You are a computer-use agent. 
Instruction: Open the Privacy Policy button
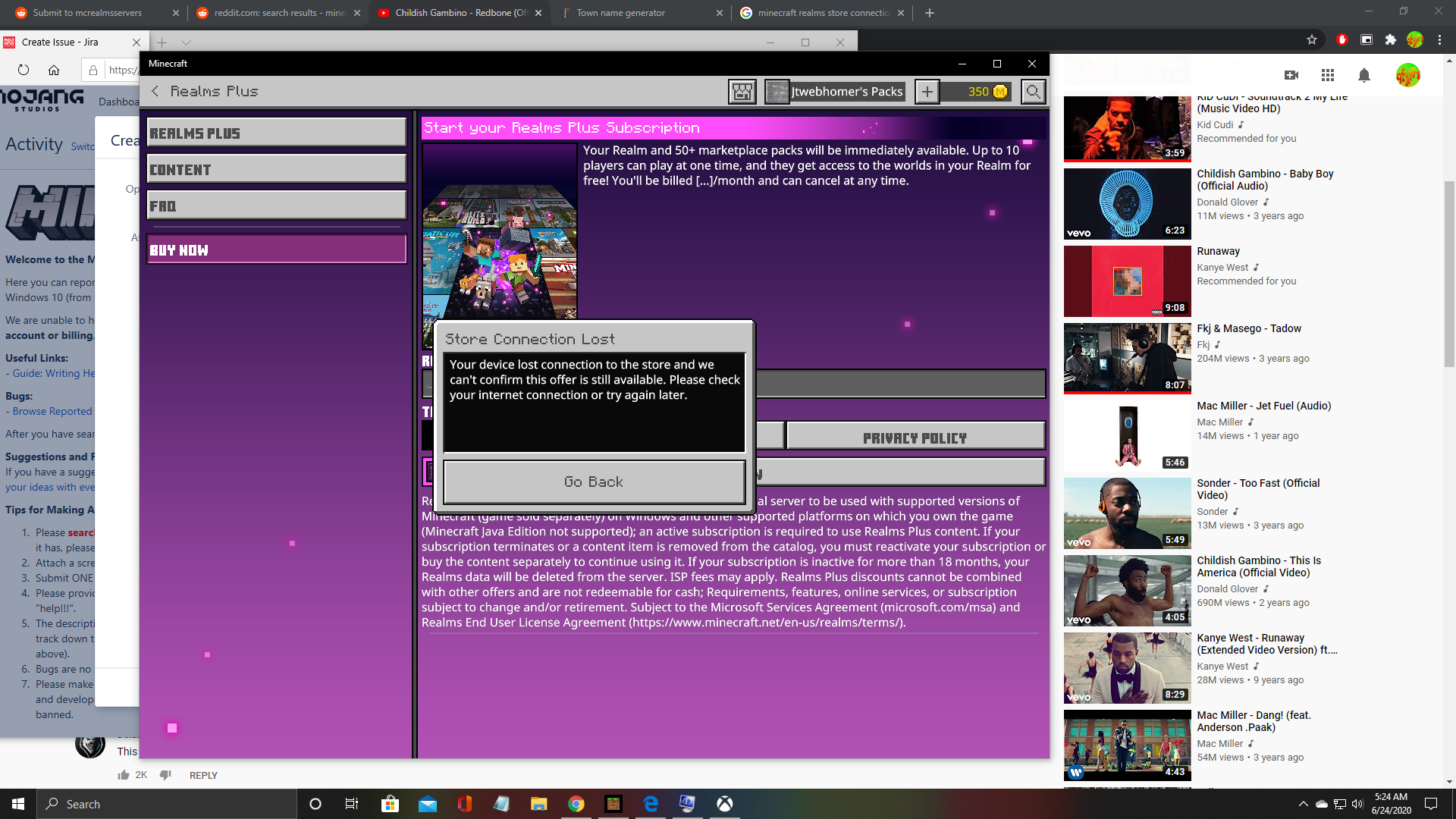pos(915,438)
